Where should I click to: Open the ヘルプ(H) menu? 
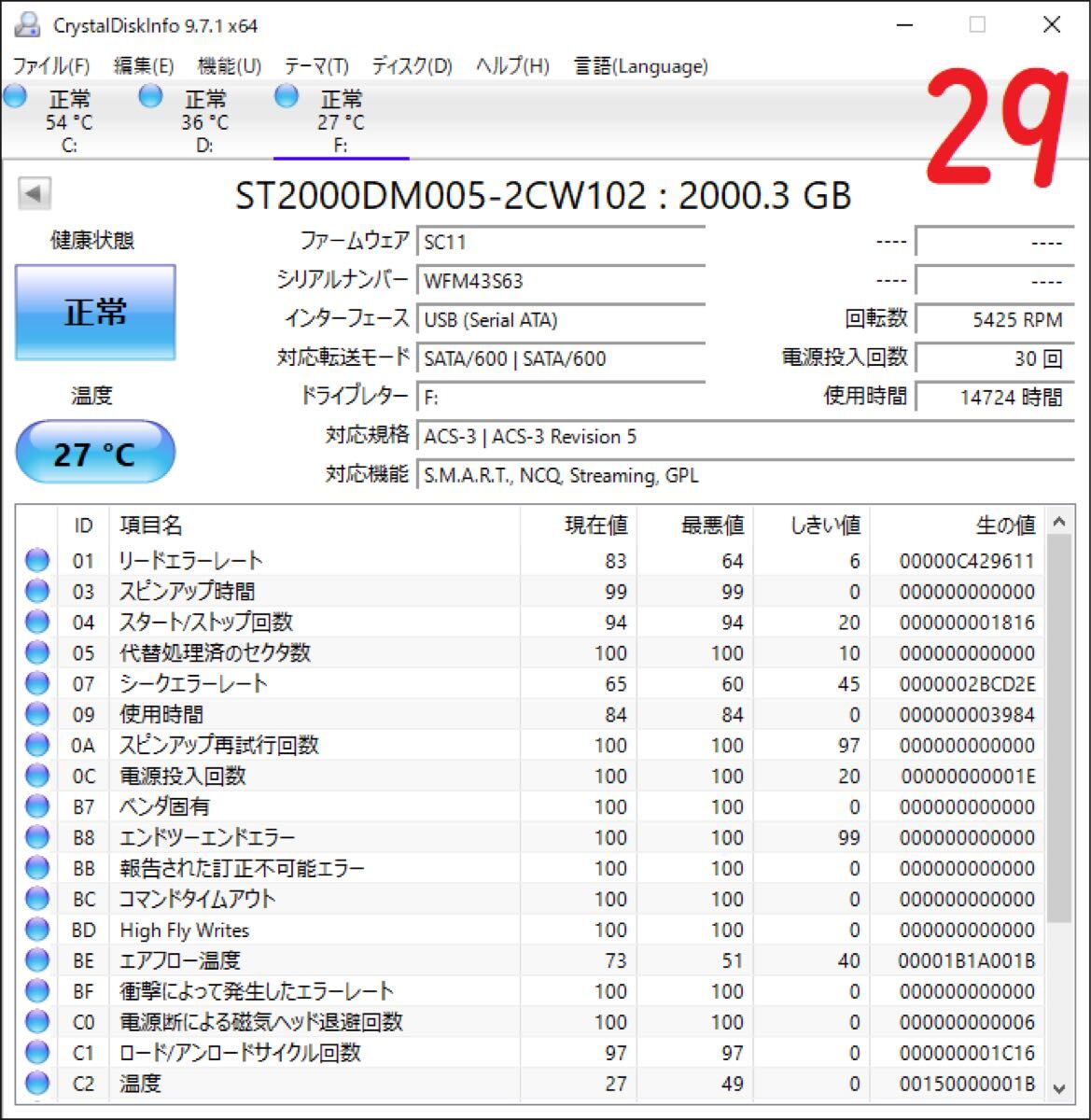tap(512, 66)
